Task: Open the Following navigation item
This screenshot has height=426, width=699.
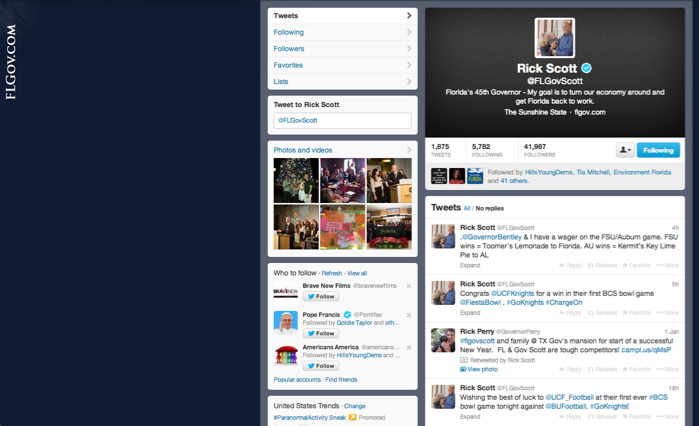Action: [342, 32]
